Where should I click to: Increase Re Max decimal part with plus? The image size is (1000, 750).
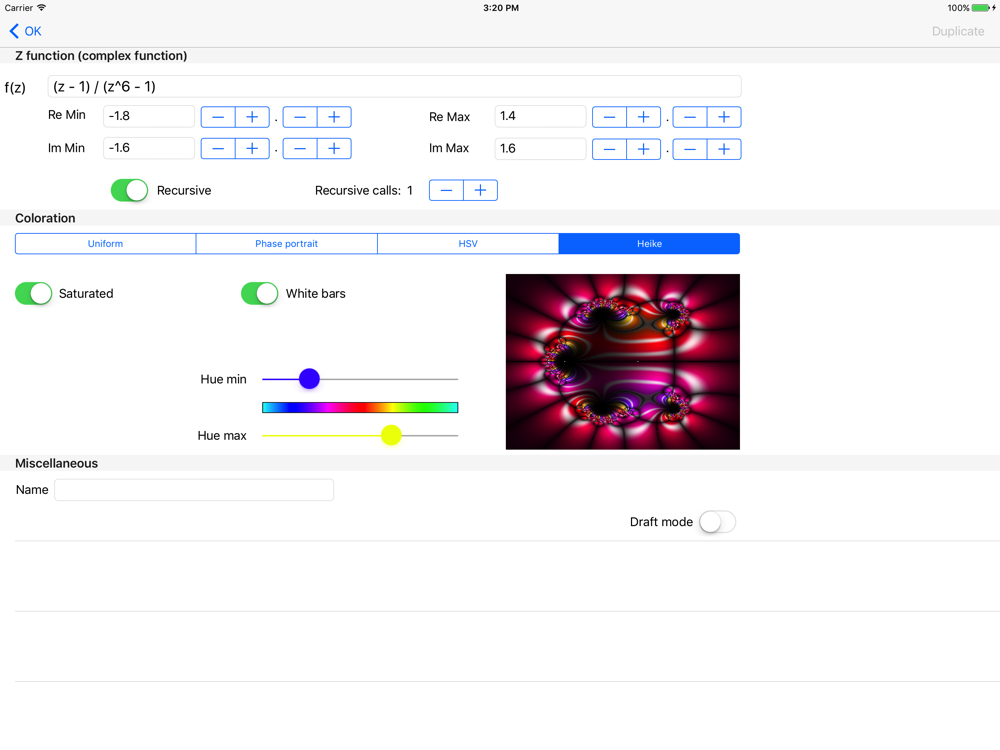point(724,117)
